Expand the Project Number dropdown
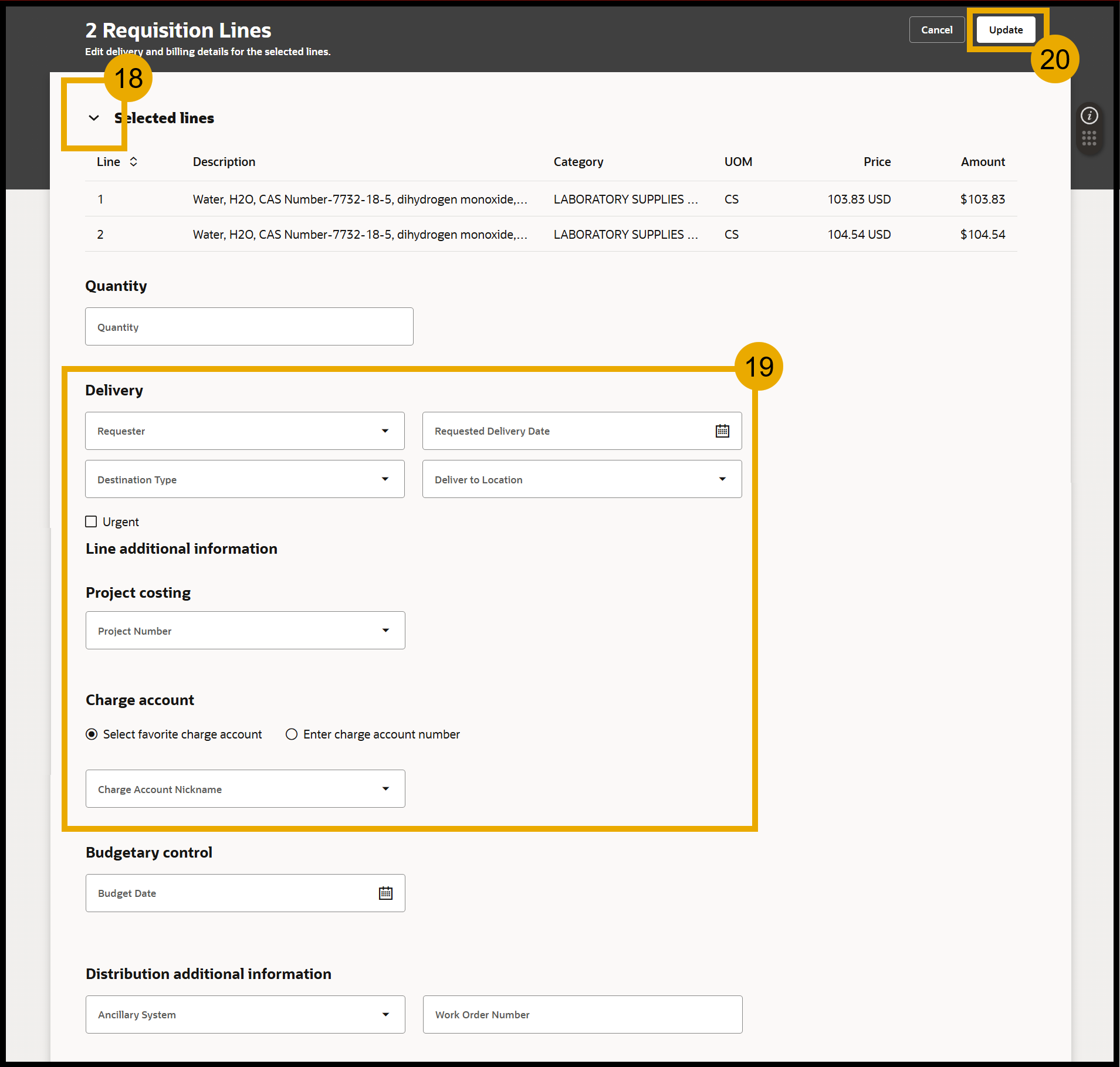 point(385,631)
